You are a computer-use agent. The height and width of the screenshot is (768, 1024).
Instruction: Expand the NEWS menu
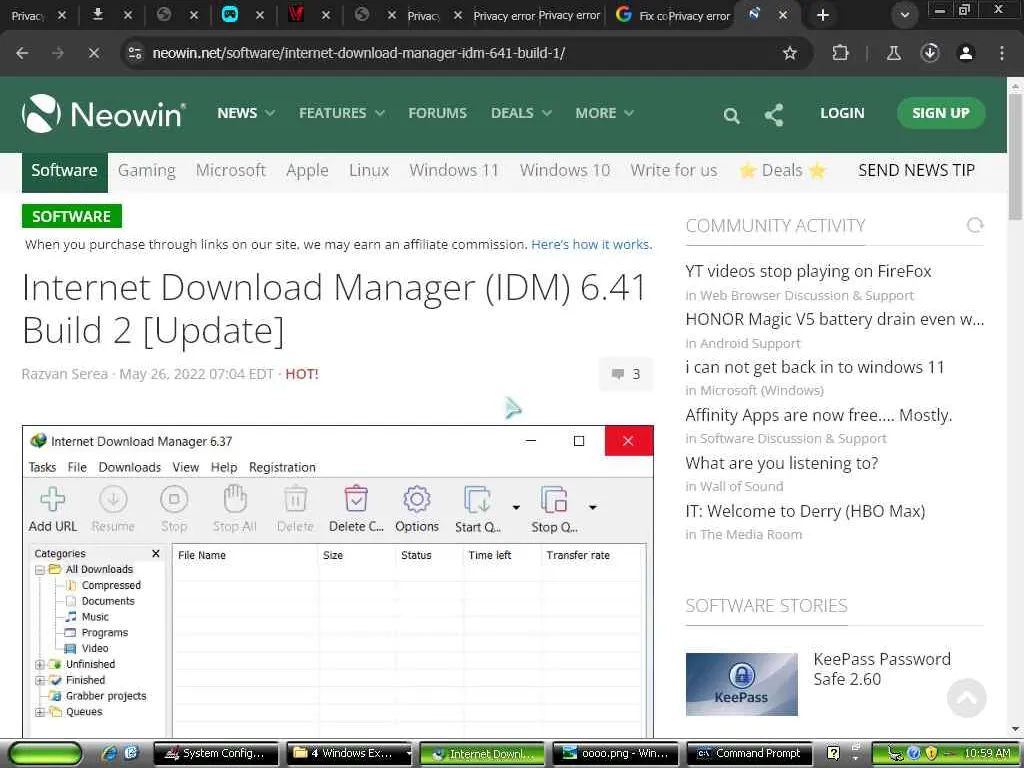click(x=246, y=113)
